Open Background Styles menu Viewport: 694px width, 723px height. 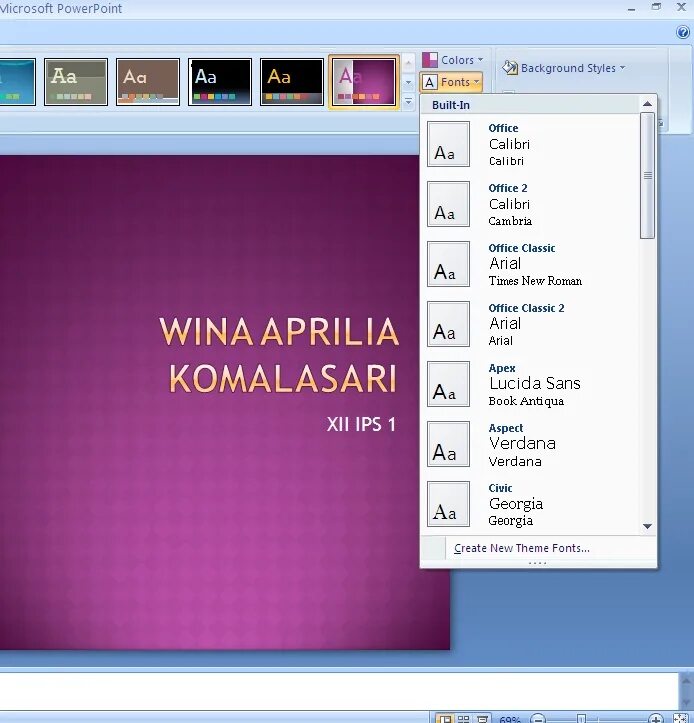[564, 68]
